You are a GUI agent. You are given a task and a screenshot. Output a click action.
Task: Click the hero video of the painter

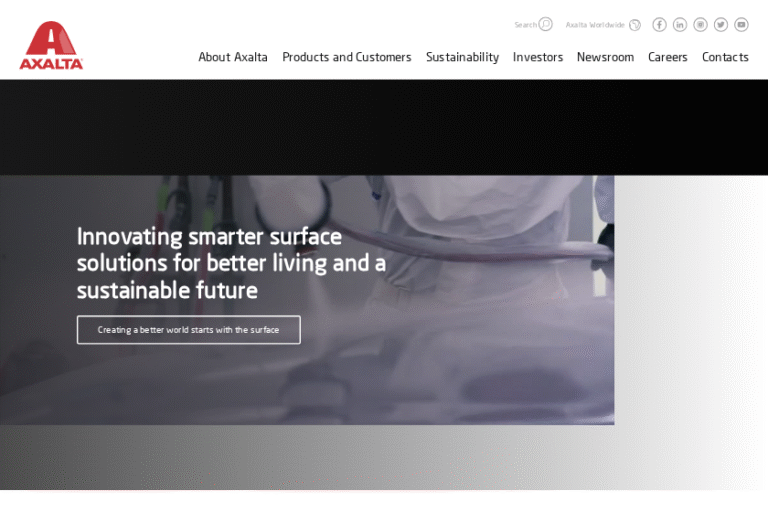[307, 300]
